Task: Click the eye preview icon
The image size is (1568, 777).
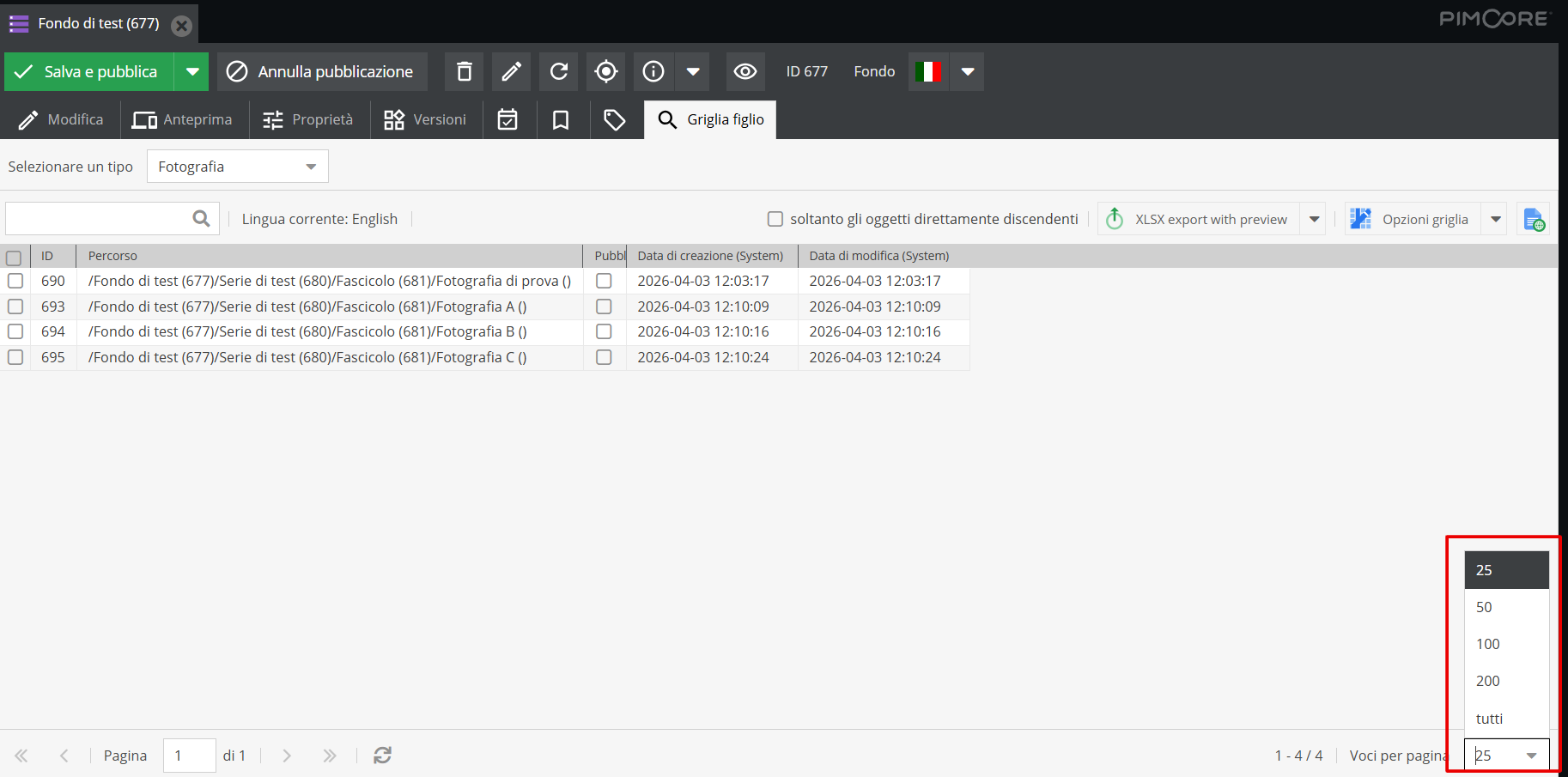Action: pos(744,71)
